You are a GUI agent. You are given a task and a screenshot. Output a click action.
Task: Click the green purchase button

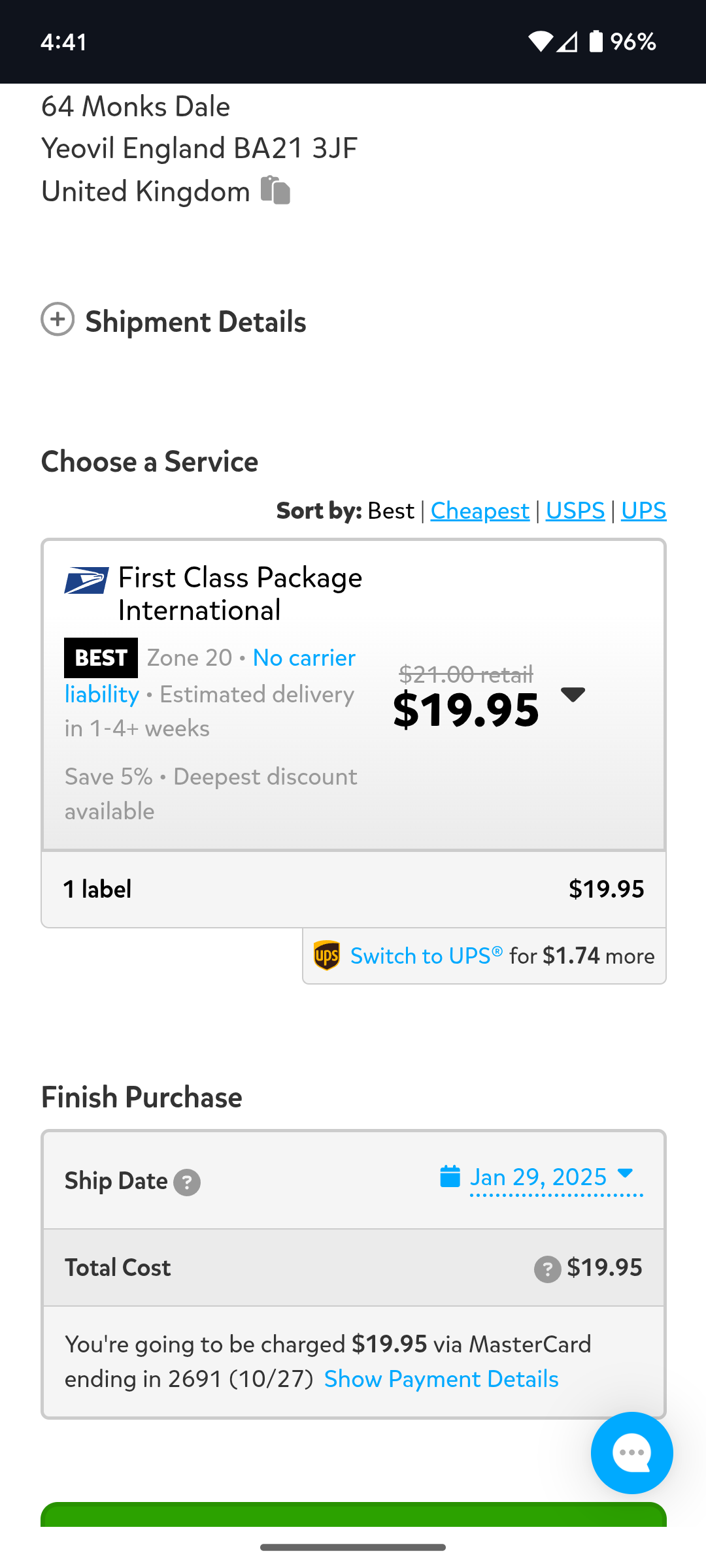(354, 1514)
